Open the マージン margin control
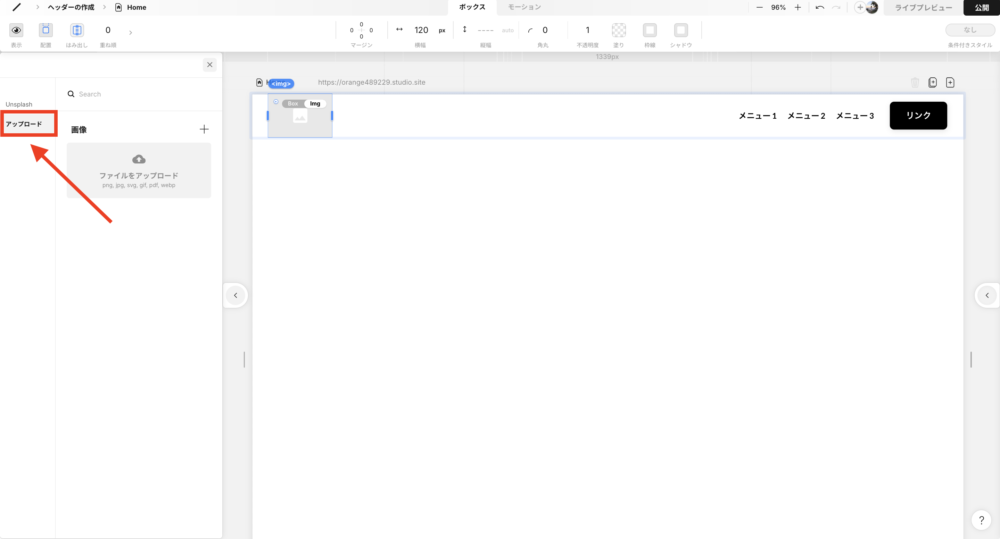The width and height of the screenshot is (1000, 539). 361,30
